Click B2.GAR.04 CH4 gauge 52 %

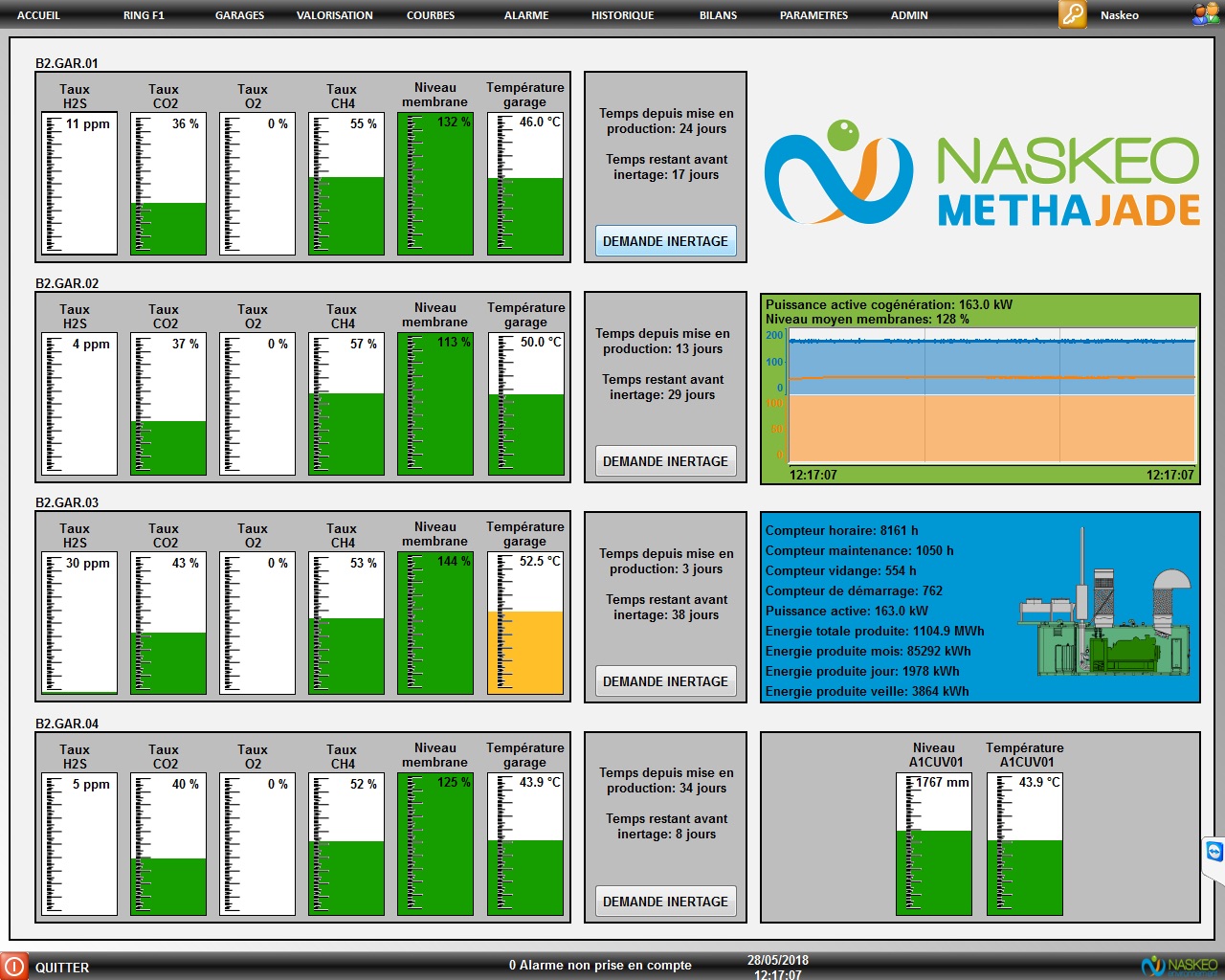coord(346,844)
